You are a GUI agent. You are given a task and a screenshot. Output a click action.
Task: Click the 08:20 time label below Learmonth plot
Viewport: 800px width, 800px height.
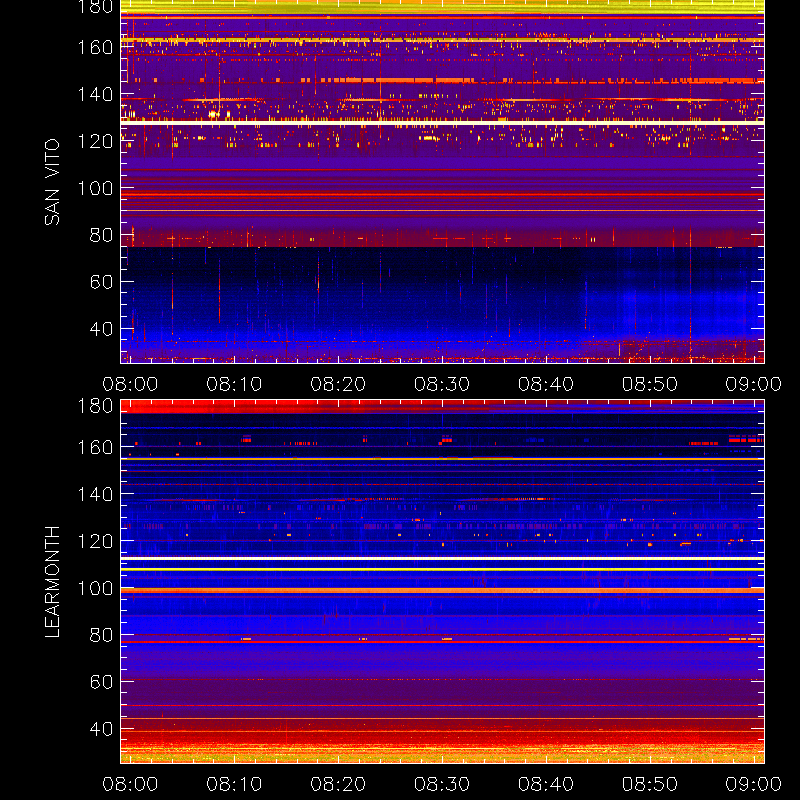pos(338,784)
